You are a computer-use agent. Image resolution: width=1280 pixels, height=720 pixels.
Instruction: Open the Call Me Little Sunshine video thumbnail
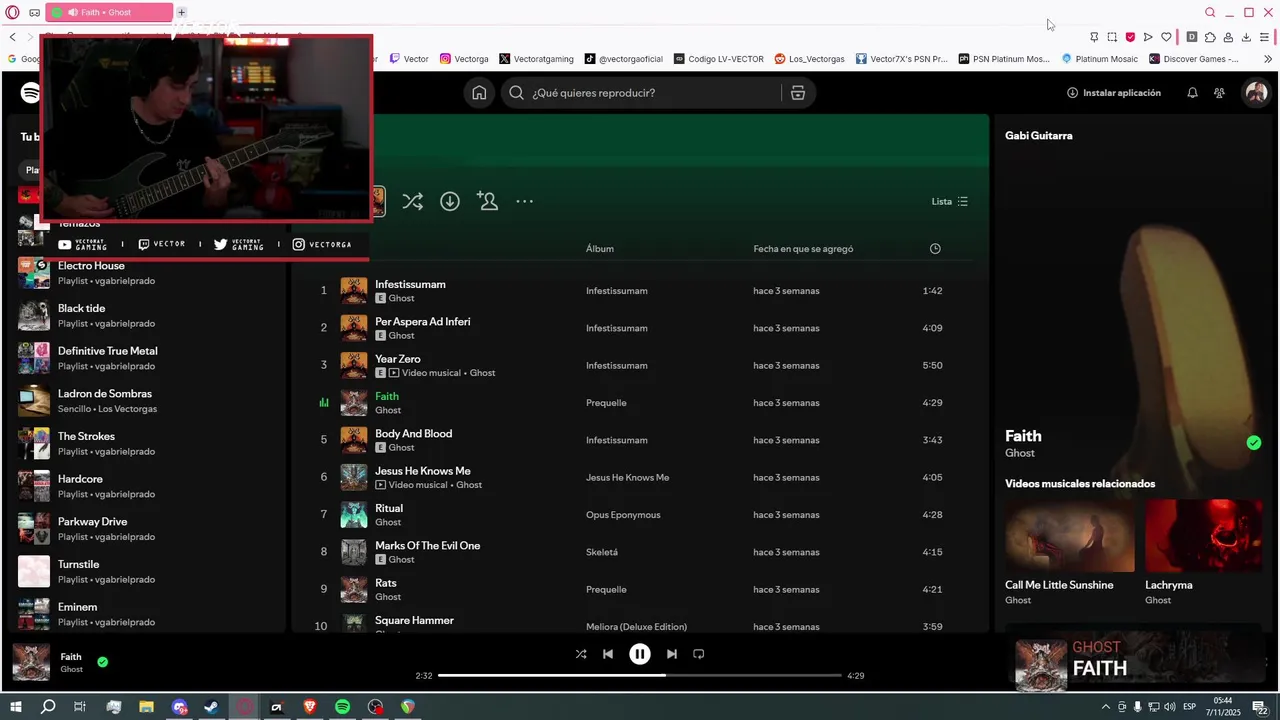pos(1069,536)
